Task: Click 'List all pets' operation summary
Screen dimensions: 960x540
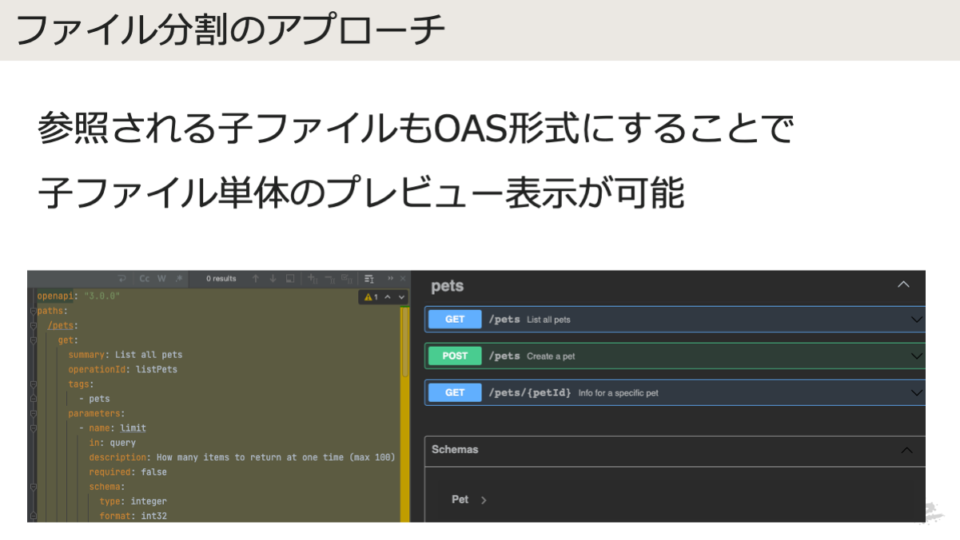Action: pyautogui.click(x=549, y=320)
